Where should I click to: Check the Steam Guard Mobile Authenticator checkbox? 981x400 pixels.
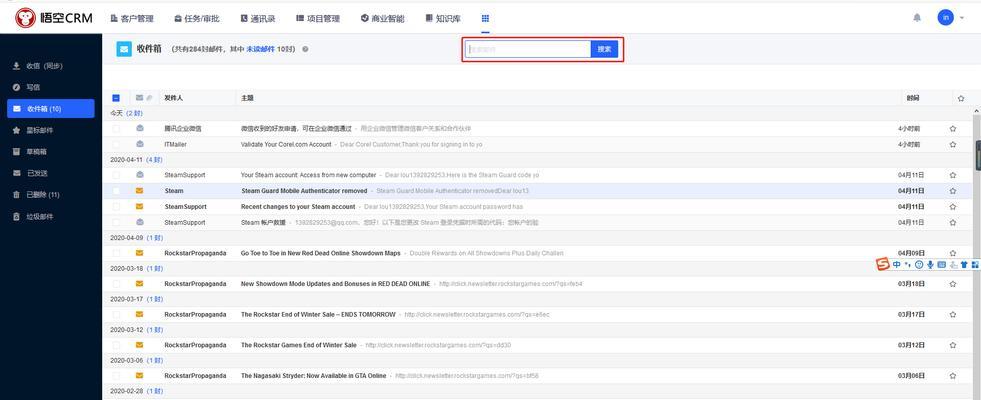click(x=116, y=190)
